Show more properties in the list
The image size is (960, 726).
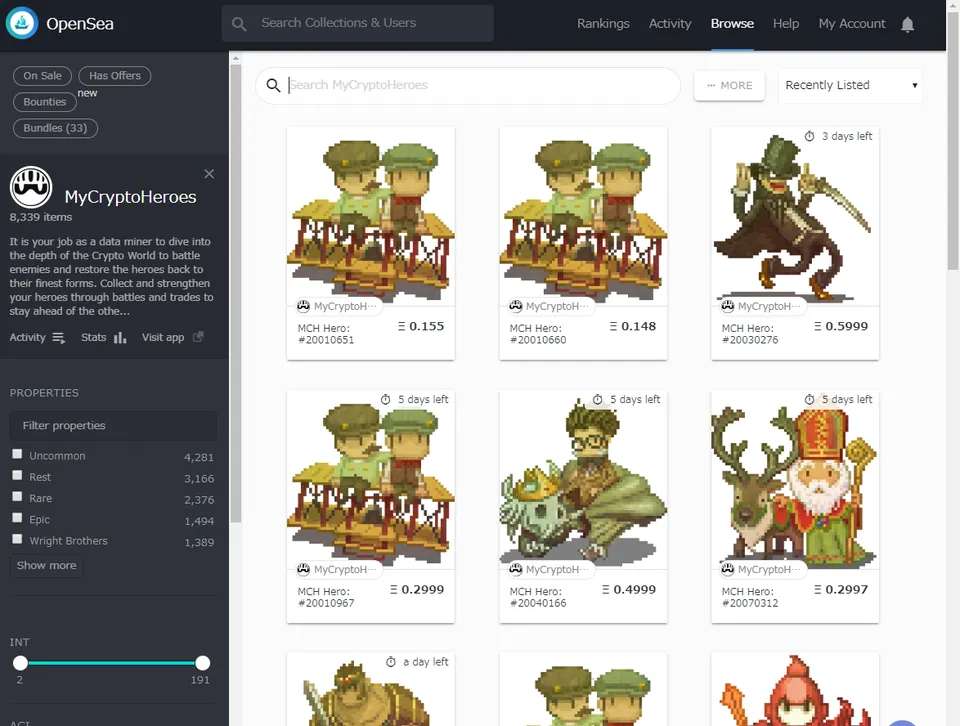[x=47, y=566]
